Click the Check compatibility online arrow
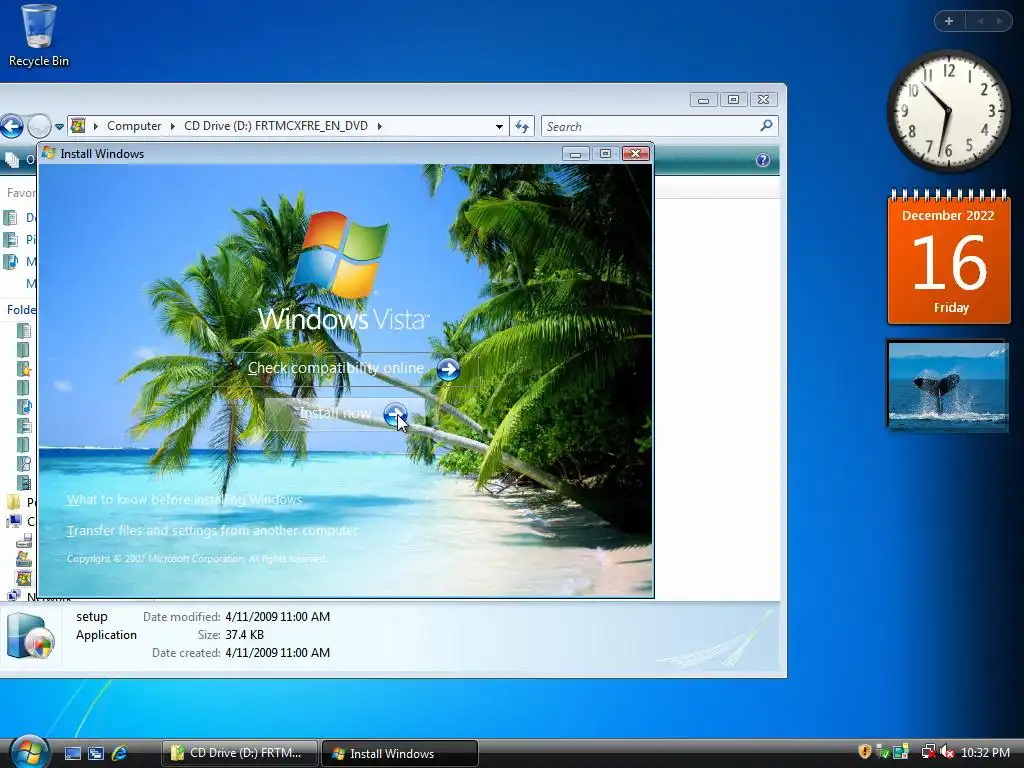The height and width of the screenshot is (768, 1024). 447,369
